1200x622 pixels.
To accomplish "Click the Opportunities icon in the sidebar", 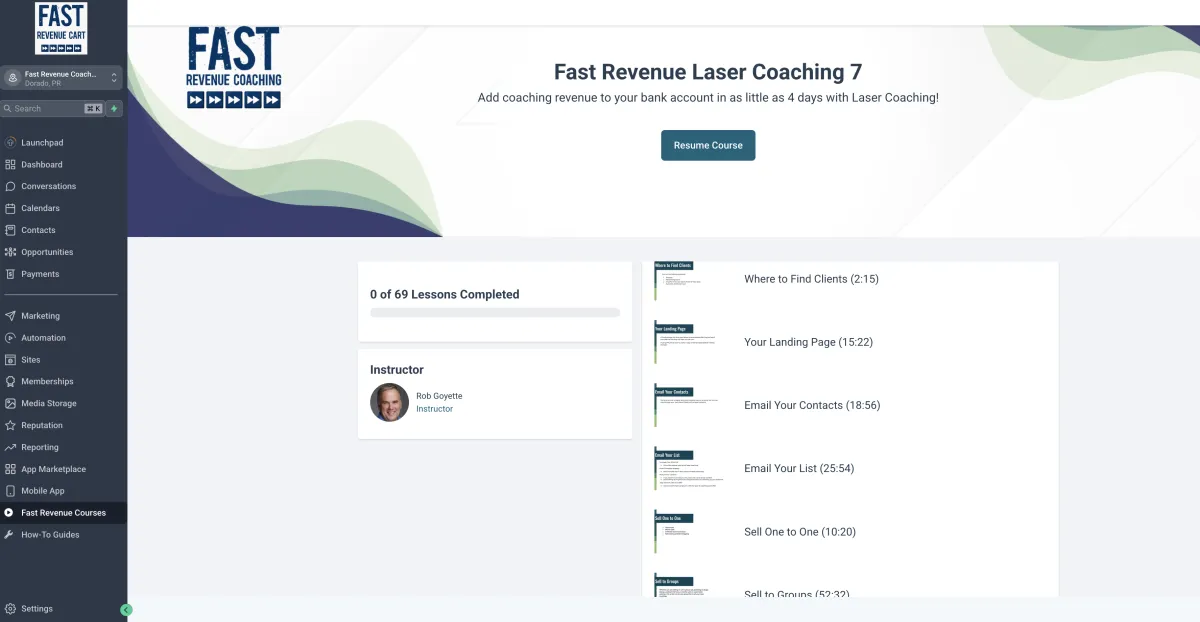I will [x=10, y=253].
